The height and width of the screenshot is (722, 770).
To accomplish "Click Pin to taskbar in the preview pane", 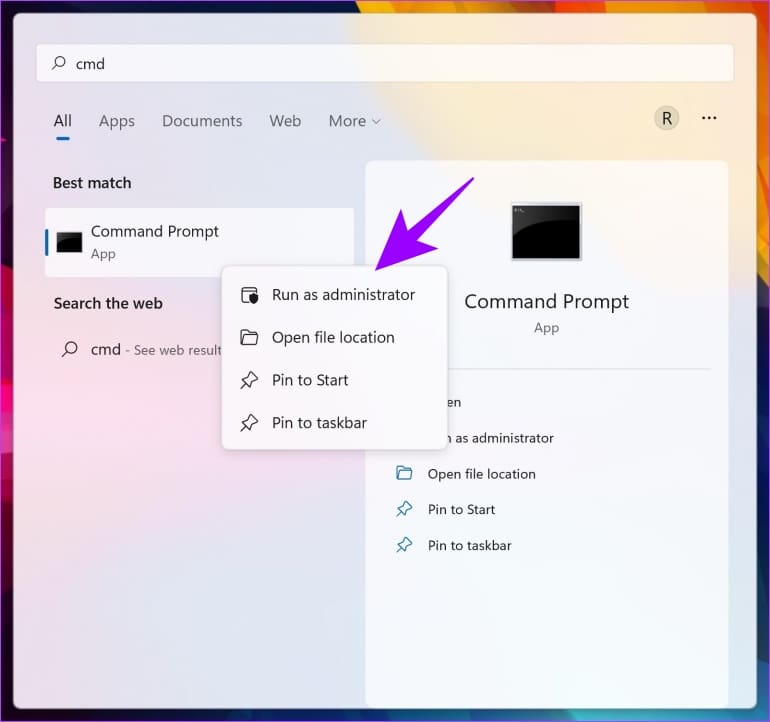I will click(x=469, y=546).
